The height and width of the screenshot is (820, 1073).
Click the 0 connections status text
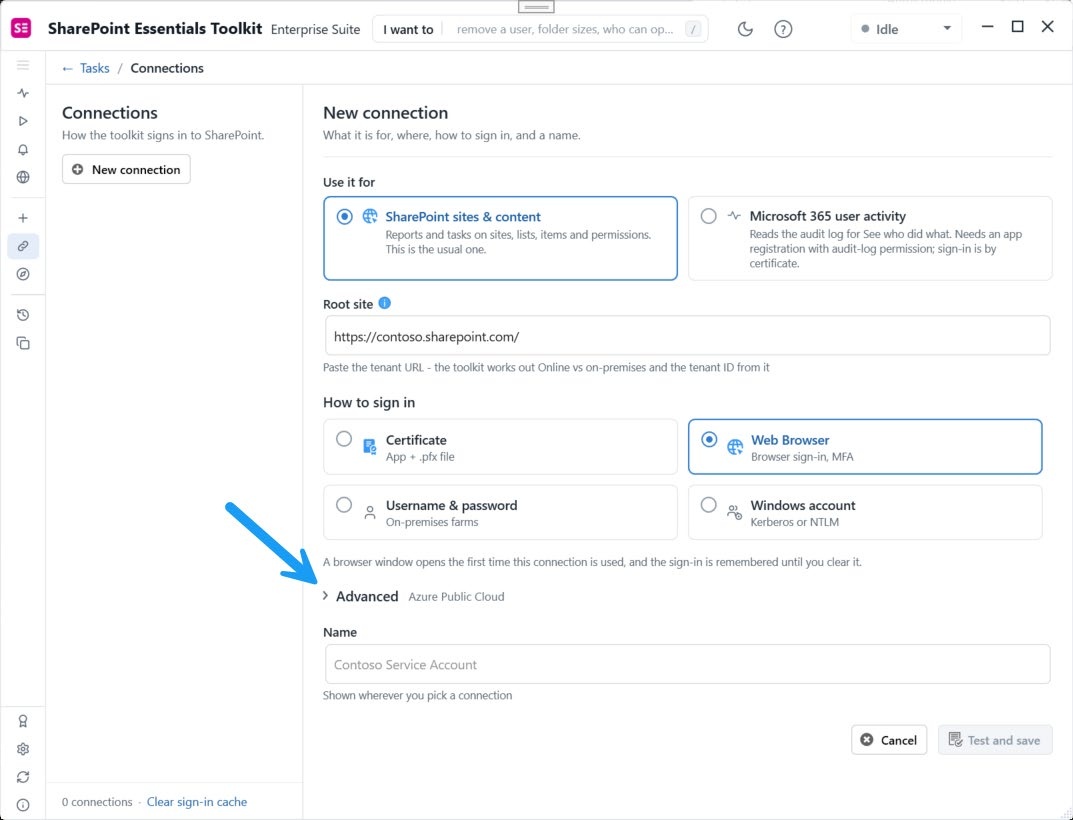click(97, 802)
